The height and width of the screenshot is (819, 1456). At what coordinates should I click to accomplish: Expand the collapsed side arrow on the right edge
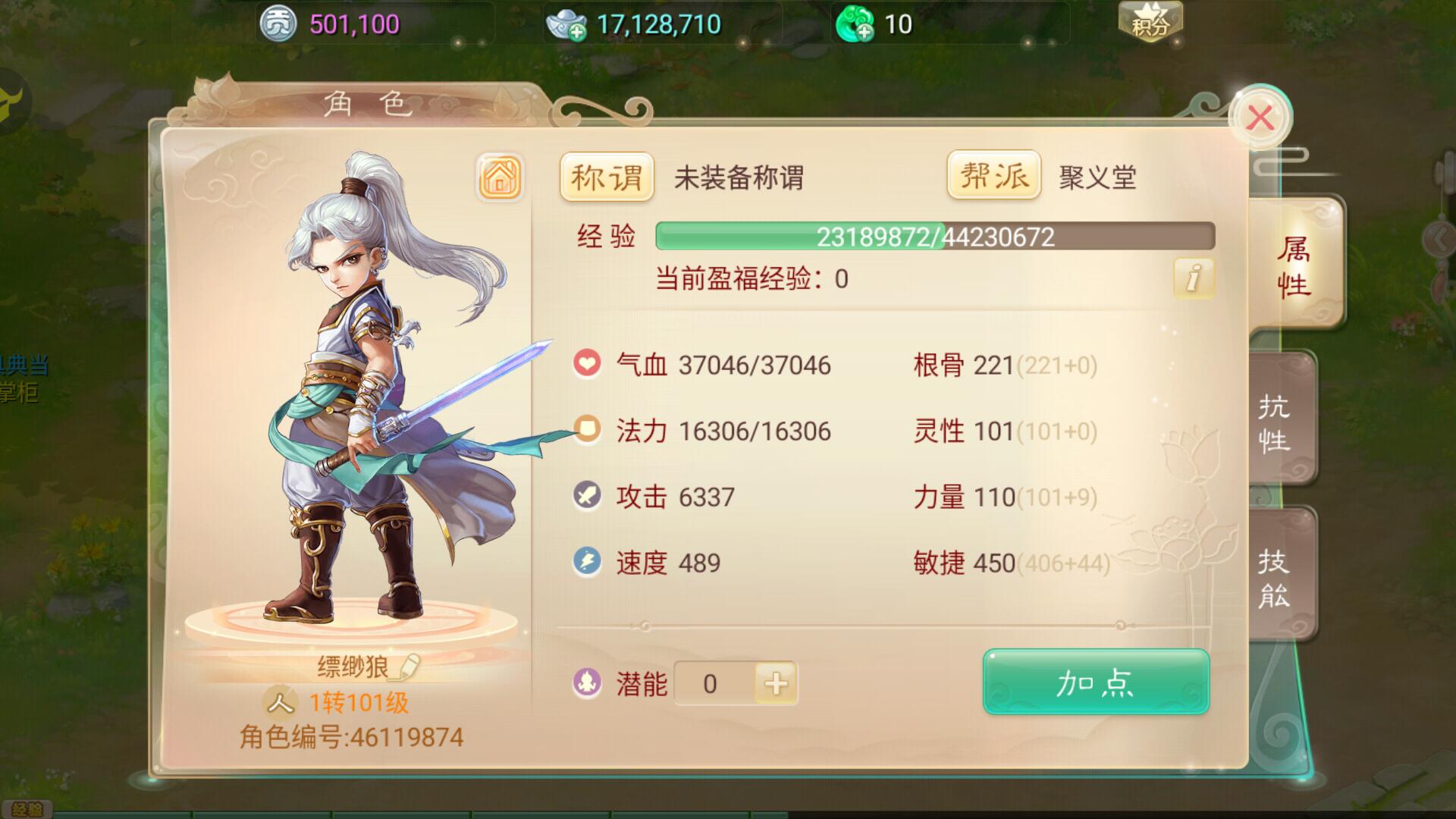tap(1439, 240)
